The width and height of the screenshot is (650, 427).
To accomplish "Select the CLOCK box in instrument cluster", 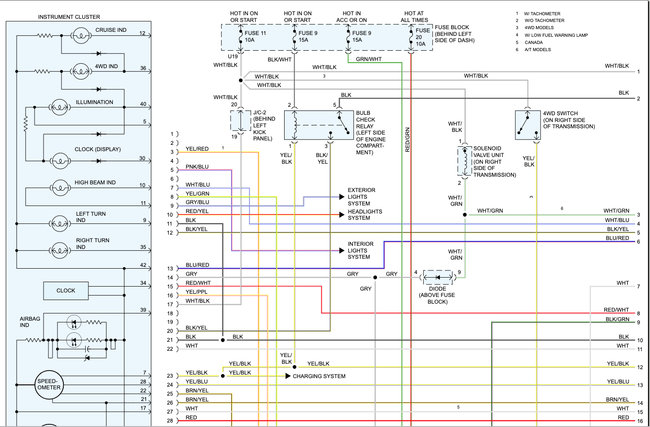I will [66, 291].
